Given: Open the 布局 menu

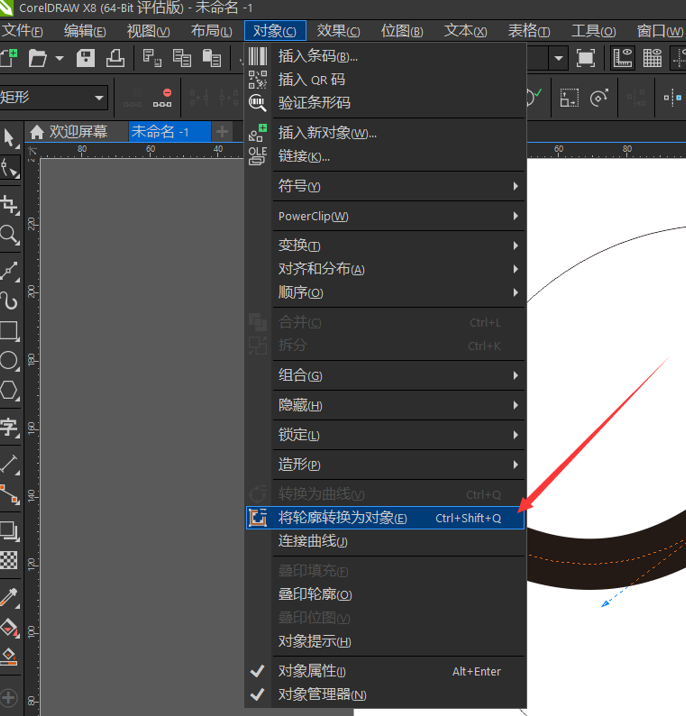Looking at the screenshot, I should click(x=211, y=31).
